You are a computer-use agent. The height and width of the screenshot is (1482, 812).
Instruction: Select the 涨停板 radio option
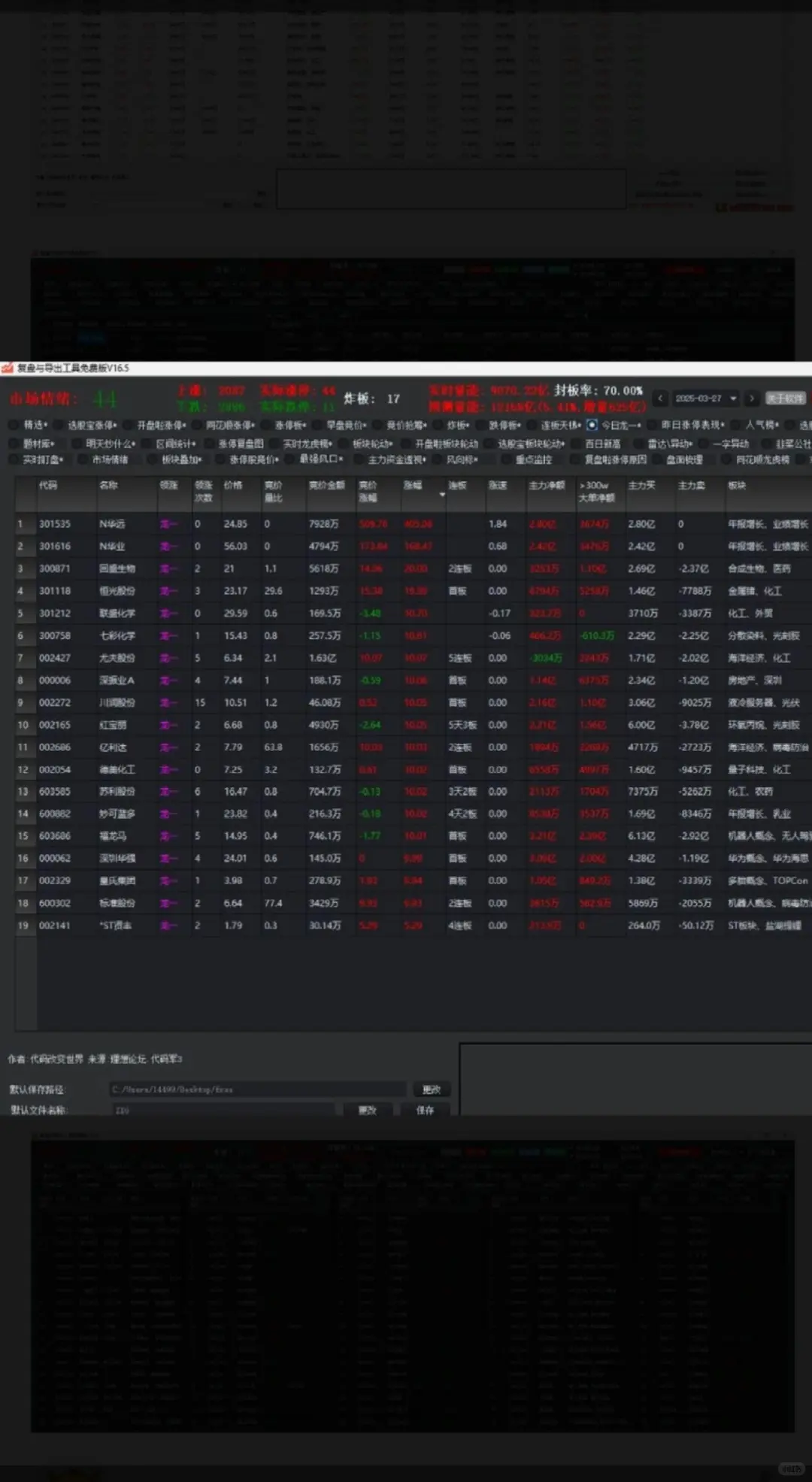[x=283, y=425]
